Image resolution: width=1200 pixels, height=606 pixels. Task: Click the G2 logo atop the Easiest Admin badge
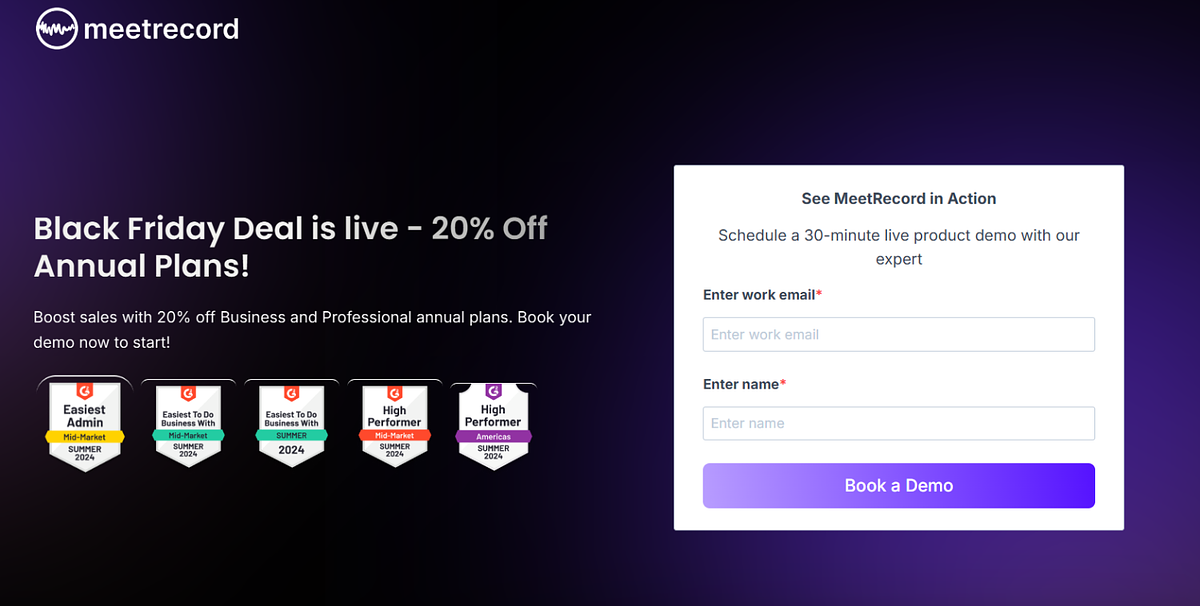pyautogui.click(x=85, y=392)
